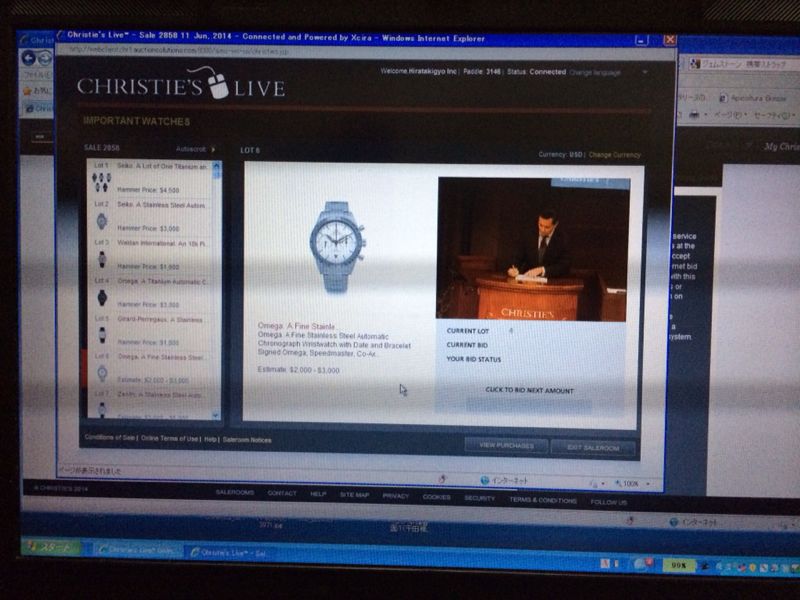Select the Lot 2 Seiko watch thumbnail
The height and width of the screenshot is (600, 800).
[x=102, y=220]
